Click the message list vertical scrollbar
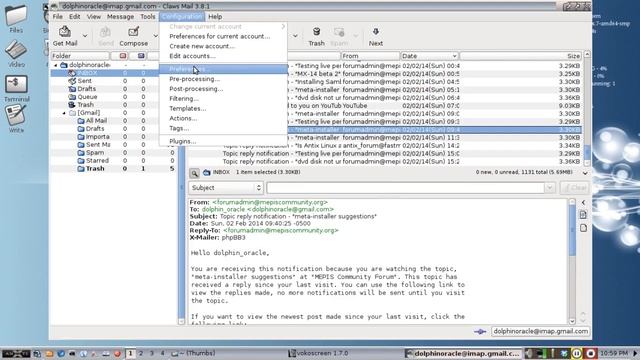Screen dimensions: 640x360 587,109
